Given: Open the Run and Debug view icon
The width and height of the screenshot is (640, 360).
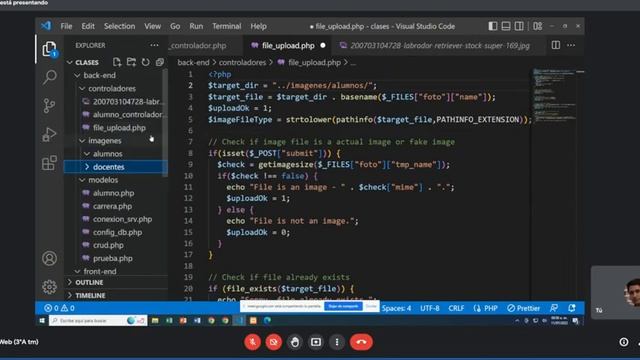Looking at the screenshot, I should tap(49, 134).
